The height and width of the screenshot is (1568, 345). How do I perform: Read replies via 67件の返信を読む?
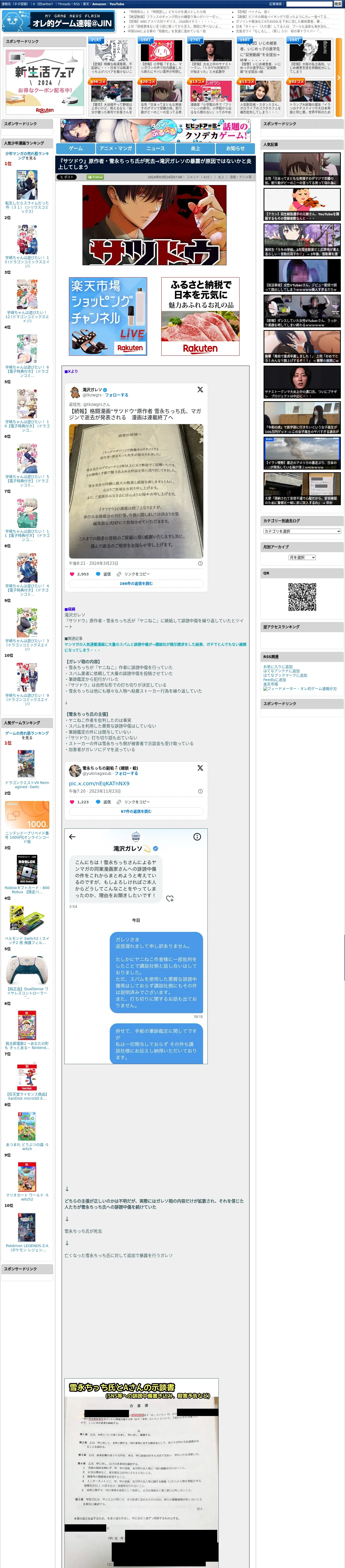point(136,811)
